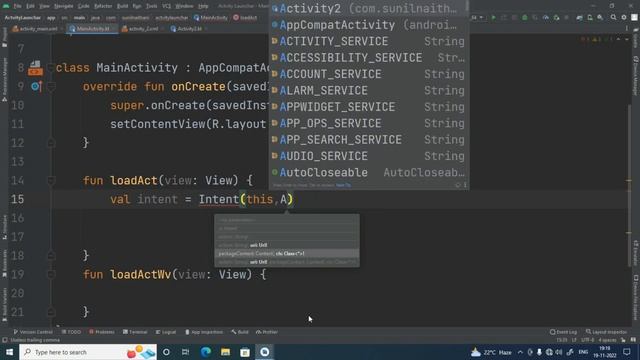Click Attach Debugger to process icon
The image size is (640, 360).
tap(556, 18)
